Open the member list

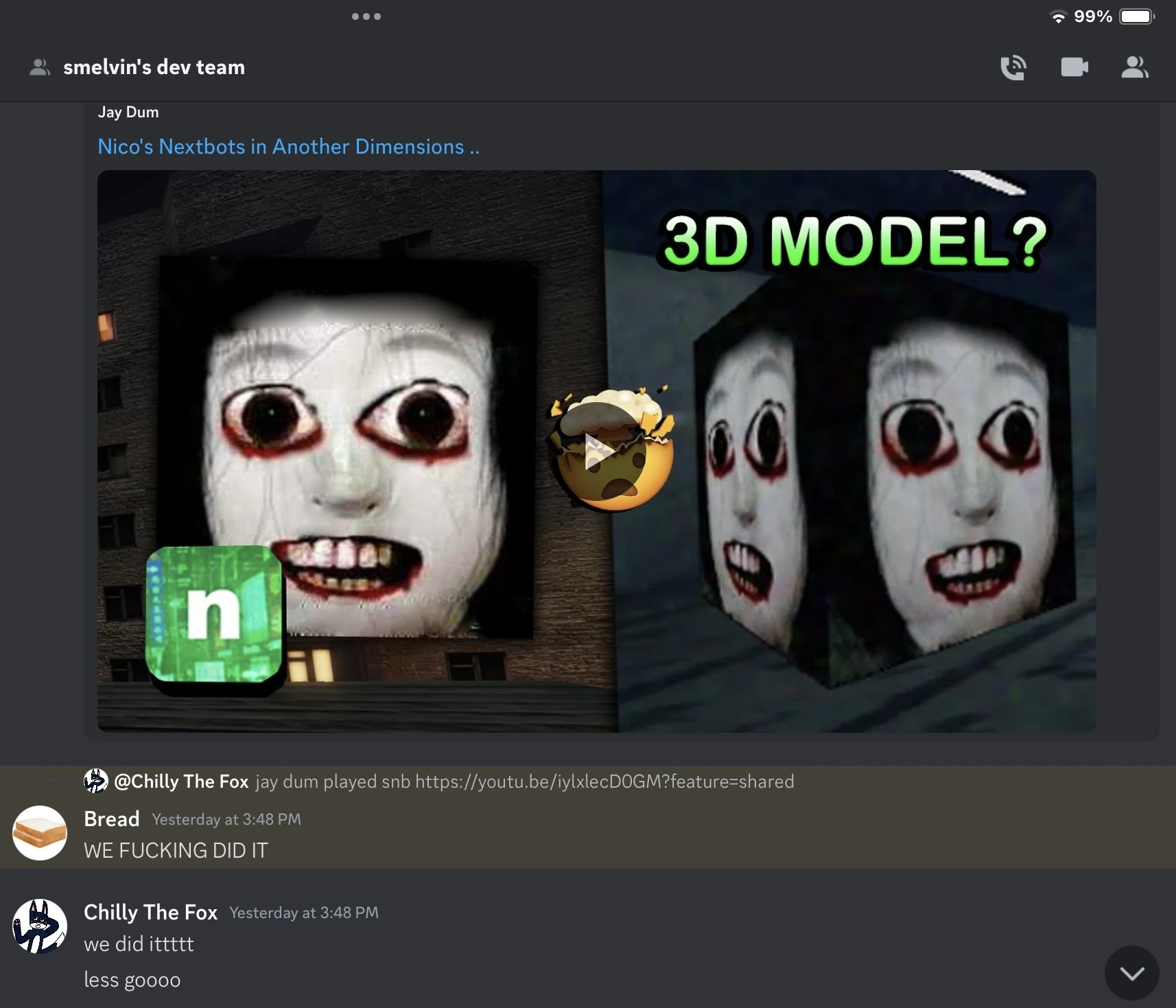tap(1133, 67)
